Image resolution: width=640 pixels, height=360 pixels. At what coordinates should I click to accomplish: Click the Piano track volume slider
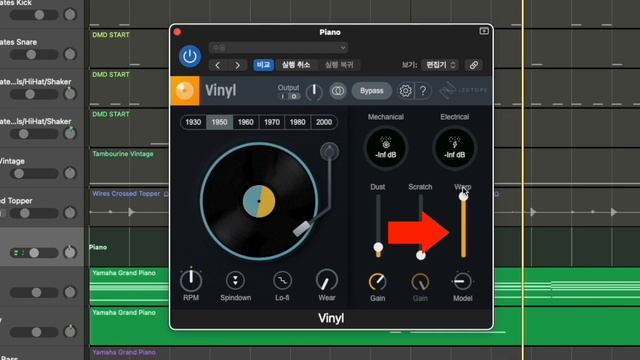tap(34, 253)
